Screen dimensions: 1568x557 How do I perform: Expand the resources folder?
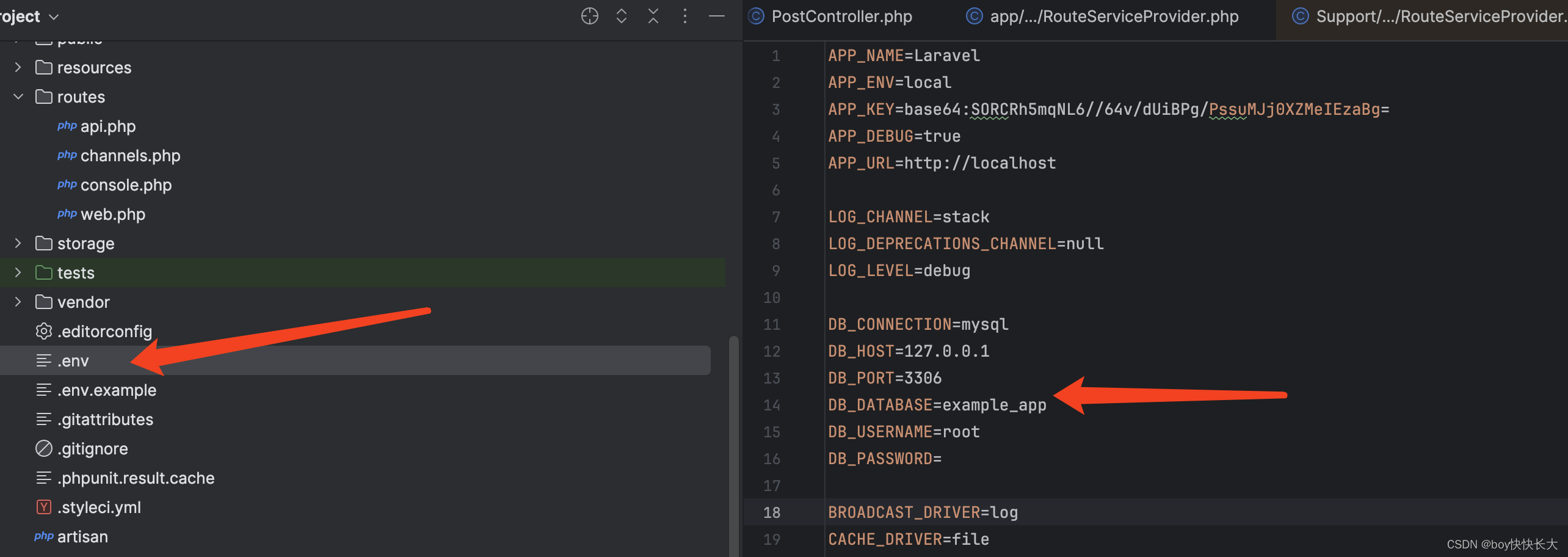tap(18, 67)
